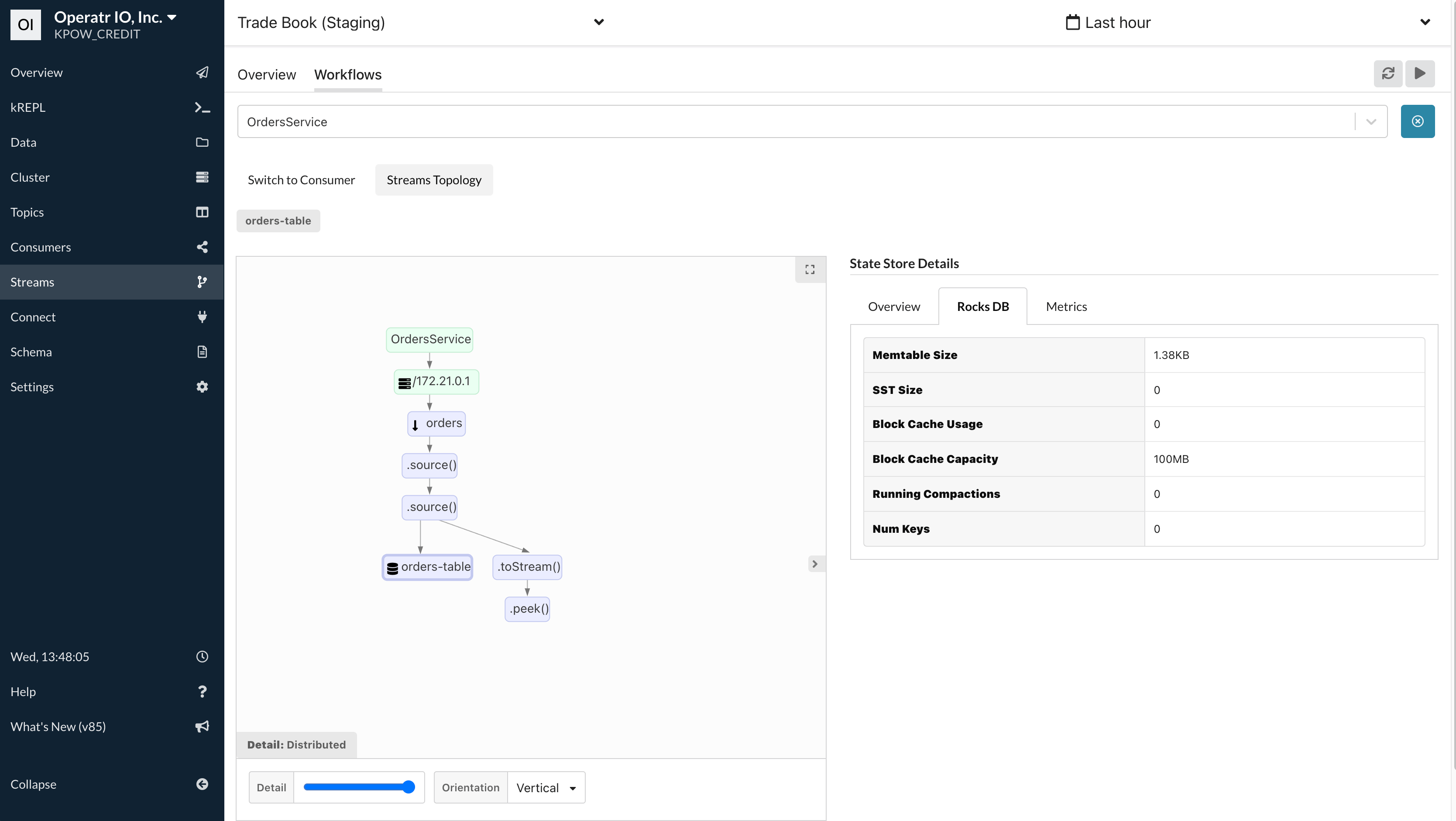Open the Workflows Overview tab

266,74
